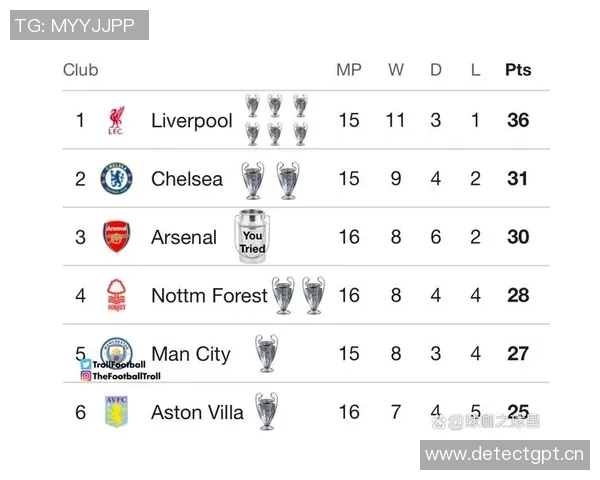Click the Nottingham Forest crest
The width and height of the screenshot is (600, 480).
[116, 295]
